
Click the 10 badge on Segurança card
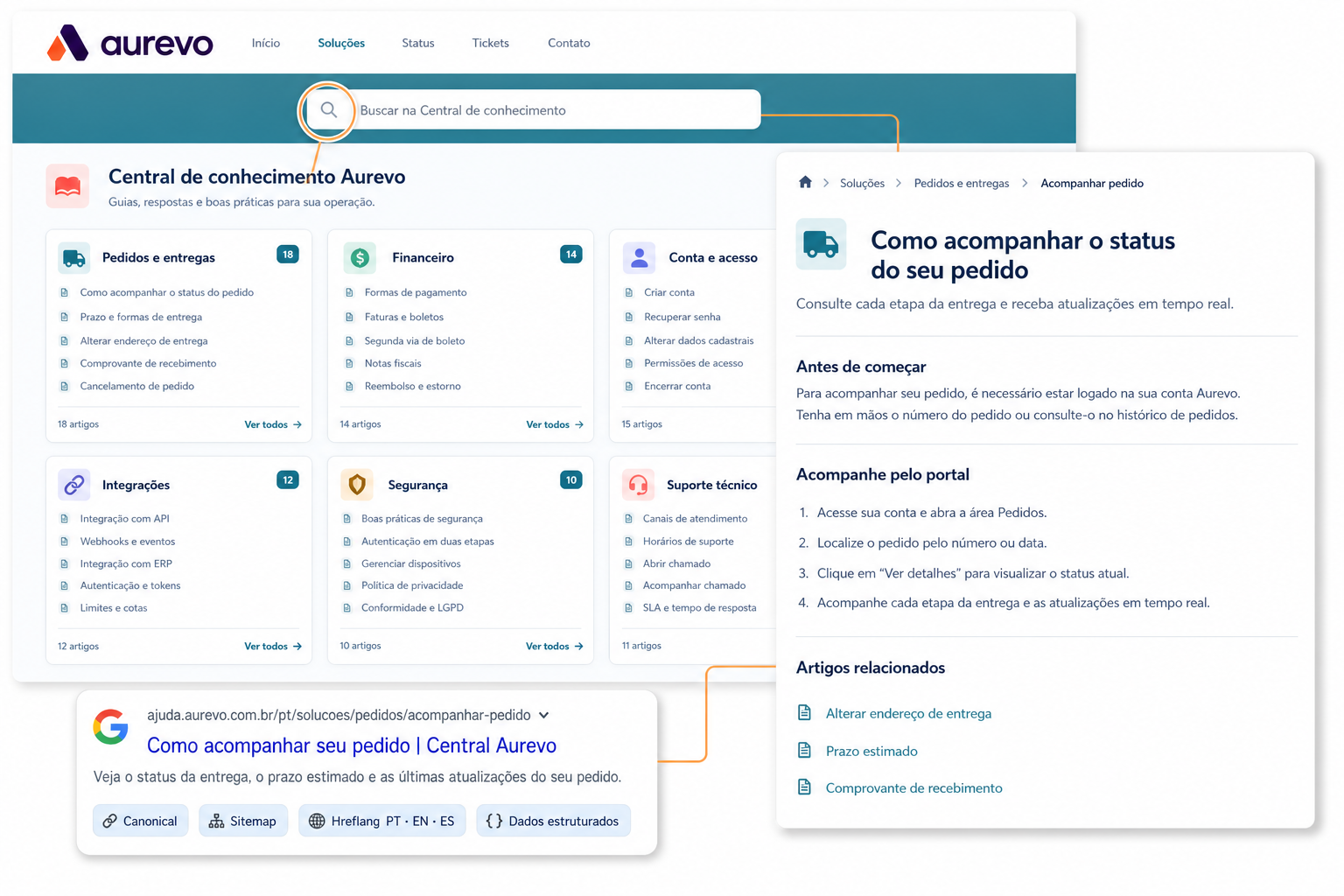pos(571,479)
